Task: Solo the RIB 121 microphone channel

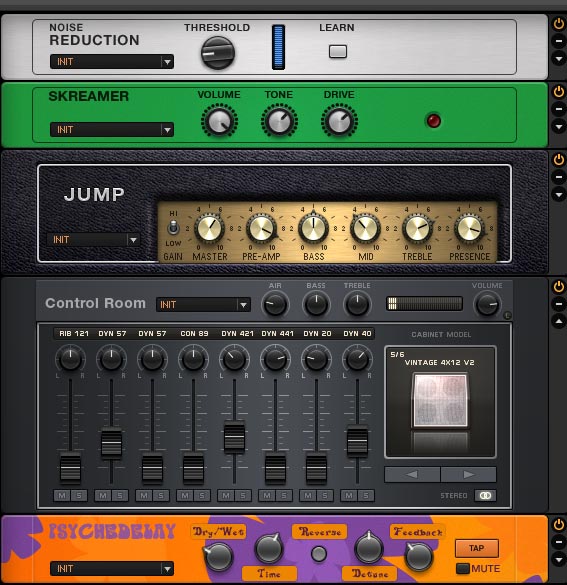Action: pos(79,495)
